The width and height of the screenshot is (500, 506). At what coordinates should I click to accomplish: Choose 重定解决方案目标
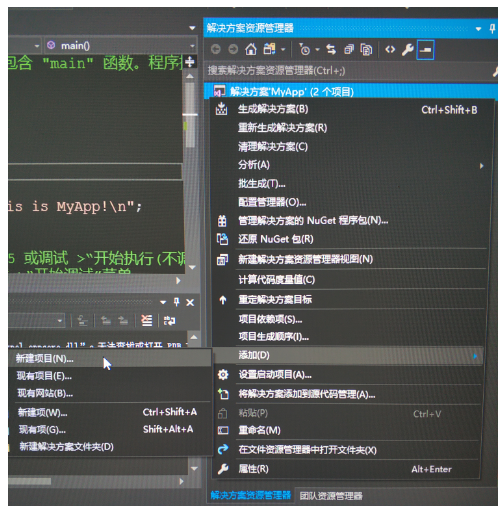(348, 300)
